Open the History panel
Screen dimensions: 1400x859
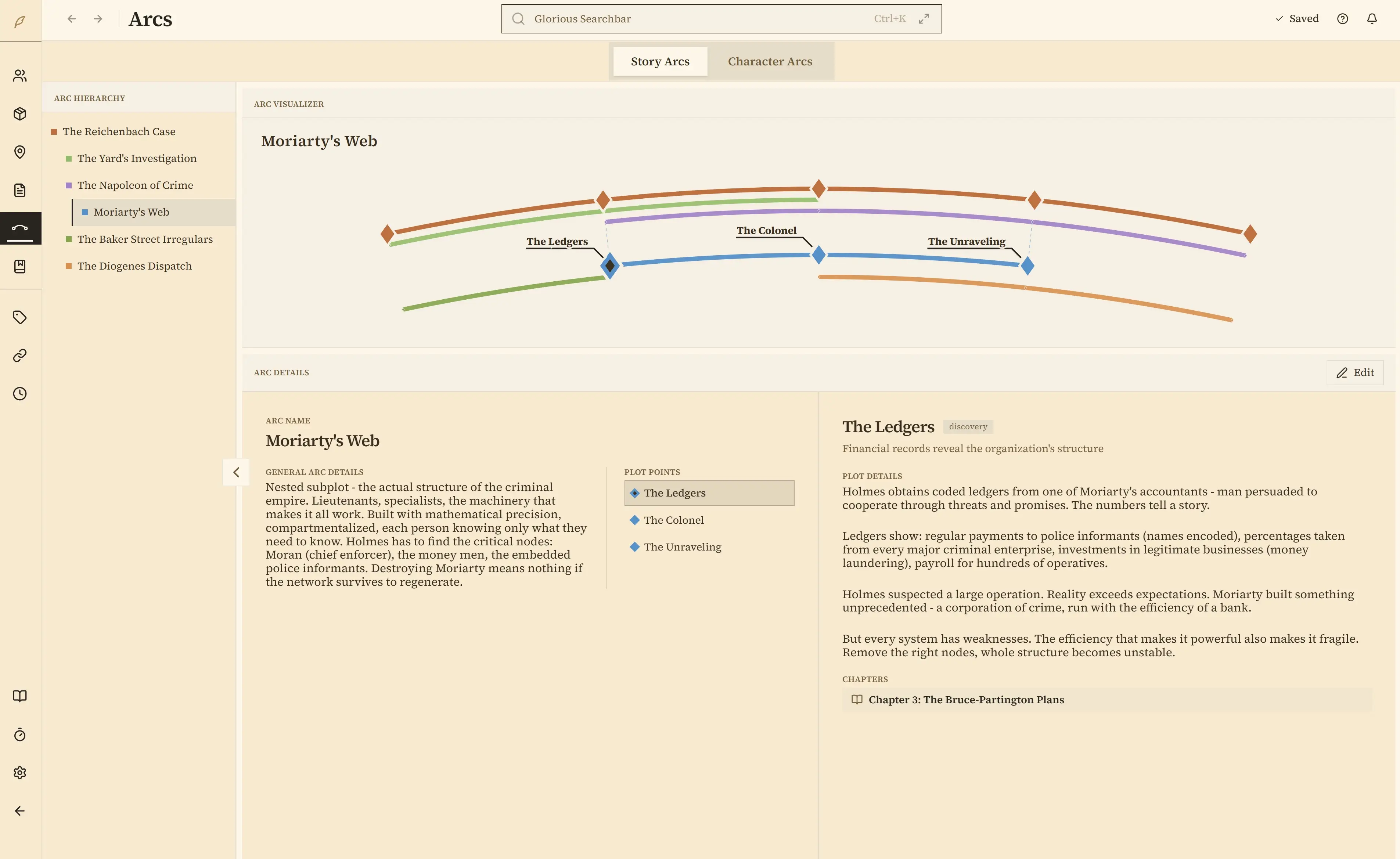pyautogui.click(x=21, y=393)
